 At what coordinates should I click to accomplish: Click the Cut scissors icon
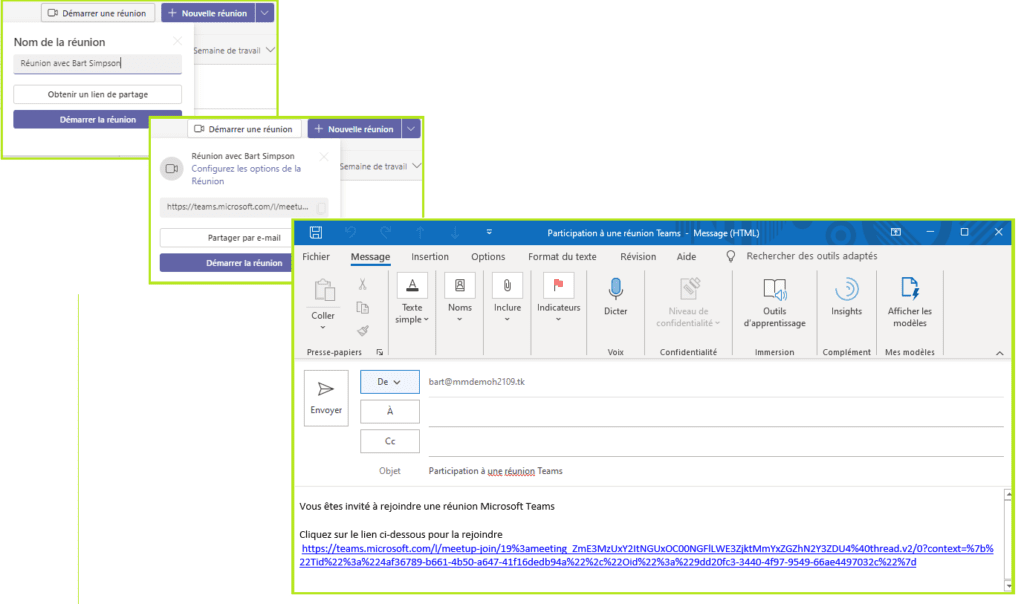(x=362, y=284)
